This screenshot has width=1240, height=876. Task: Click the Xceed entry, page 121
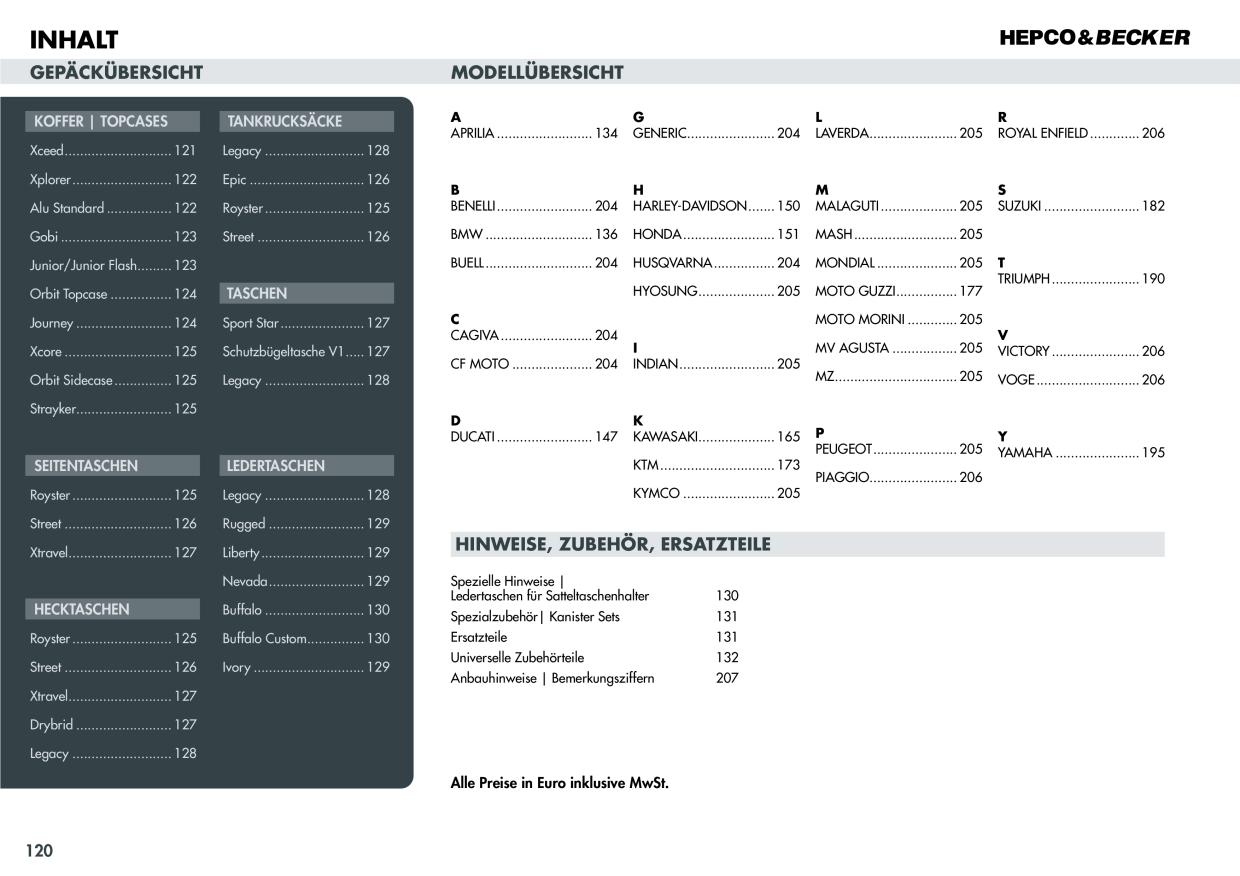click(x=113, y=151)
